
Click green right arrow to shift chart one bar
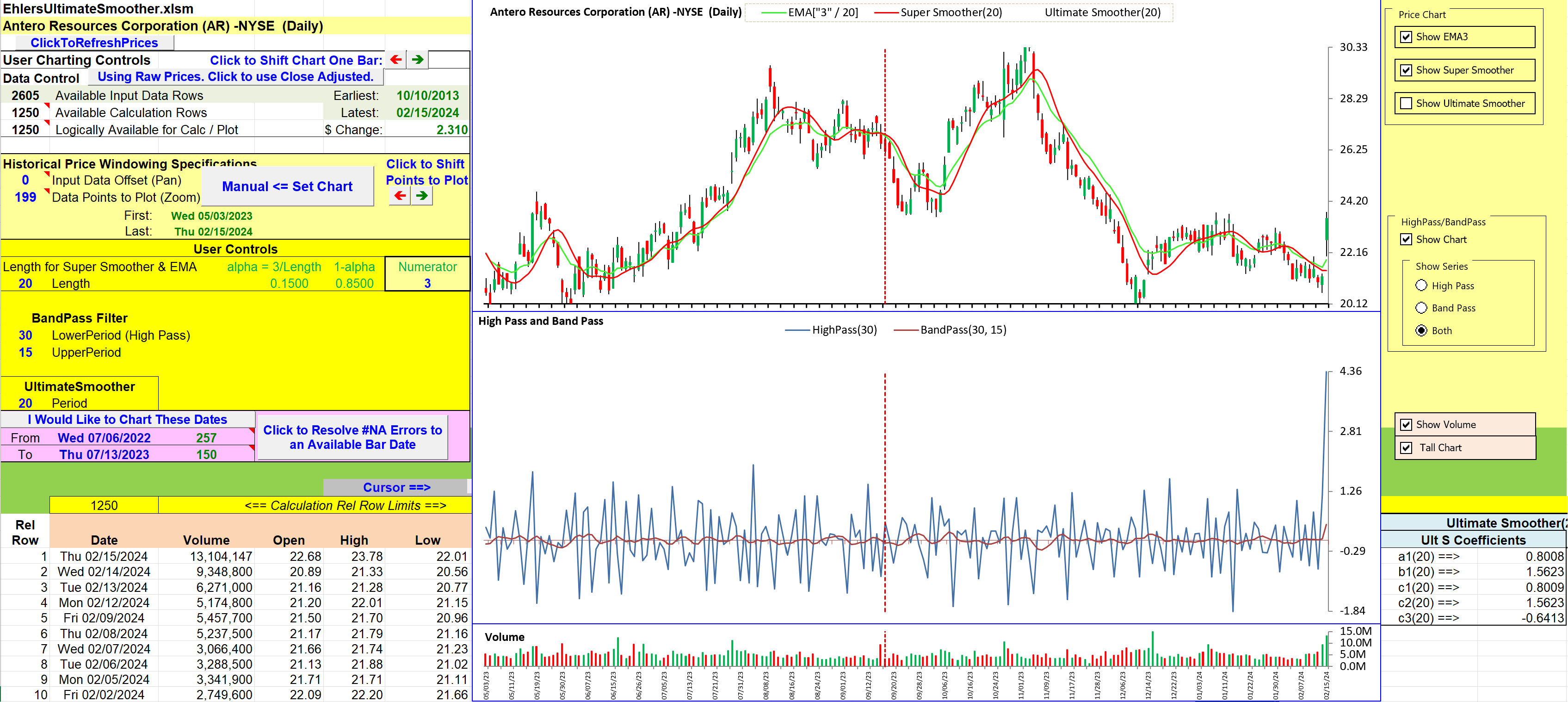click(418, 60)
